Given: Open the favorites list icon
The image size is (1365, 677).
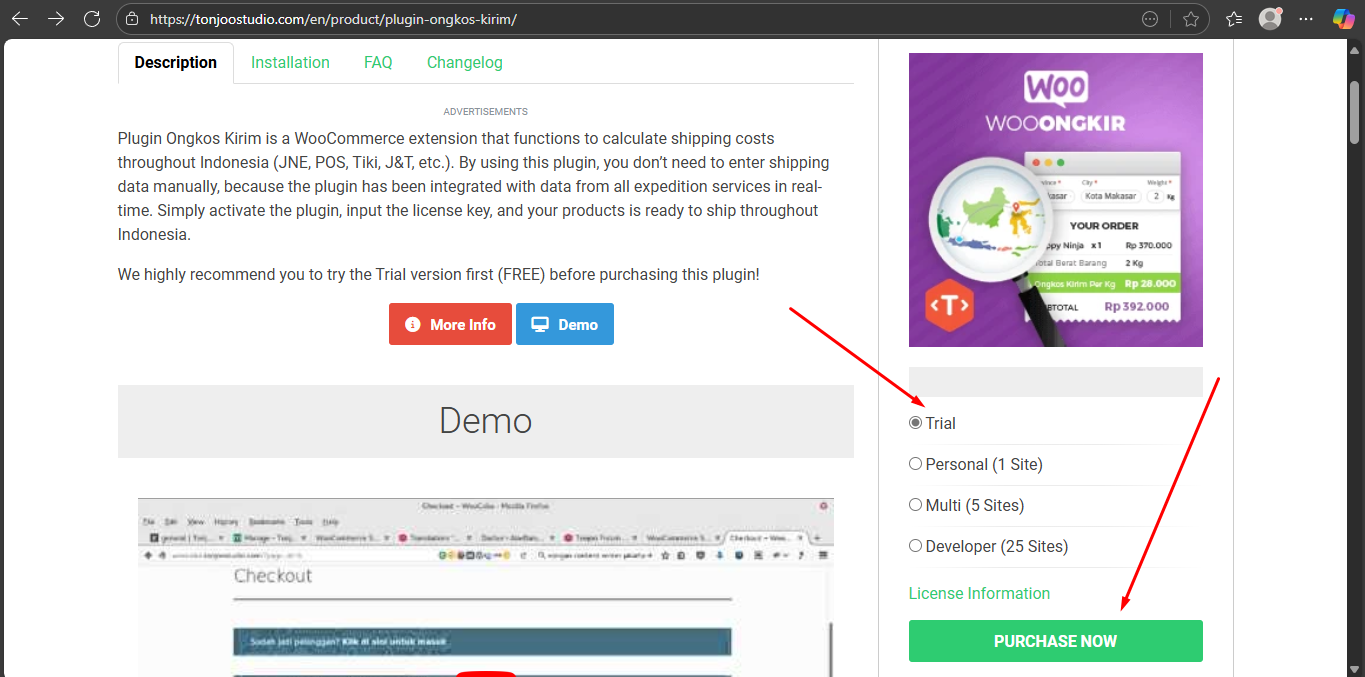Looking at the screenshot, I should (1234, 19).
